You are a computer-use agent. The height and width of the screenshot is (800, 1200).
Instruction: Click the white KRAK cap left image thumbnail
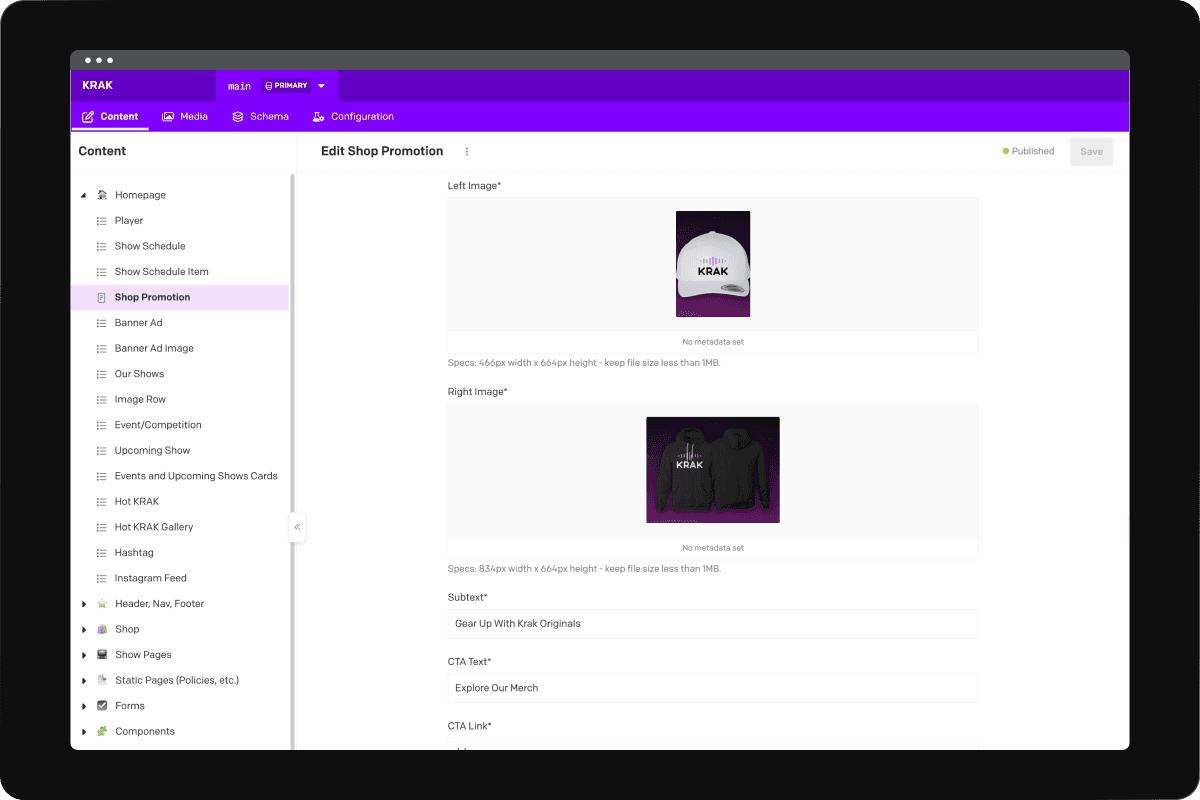click(x=713, y=264)
